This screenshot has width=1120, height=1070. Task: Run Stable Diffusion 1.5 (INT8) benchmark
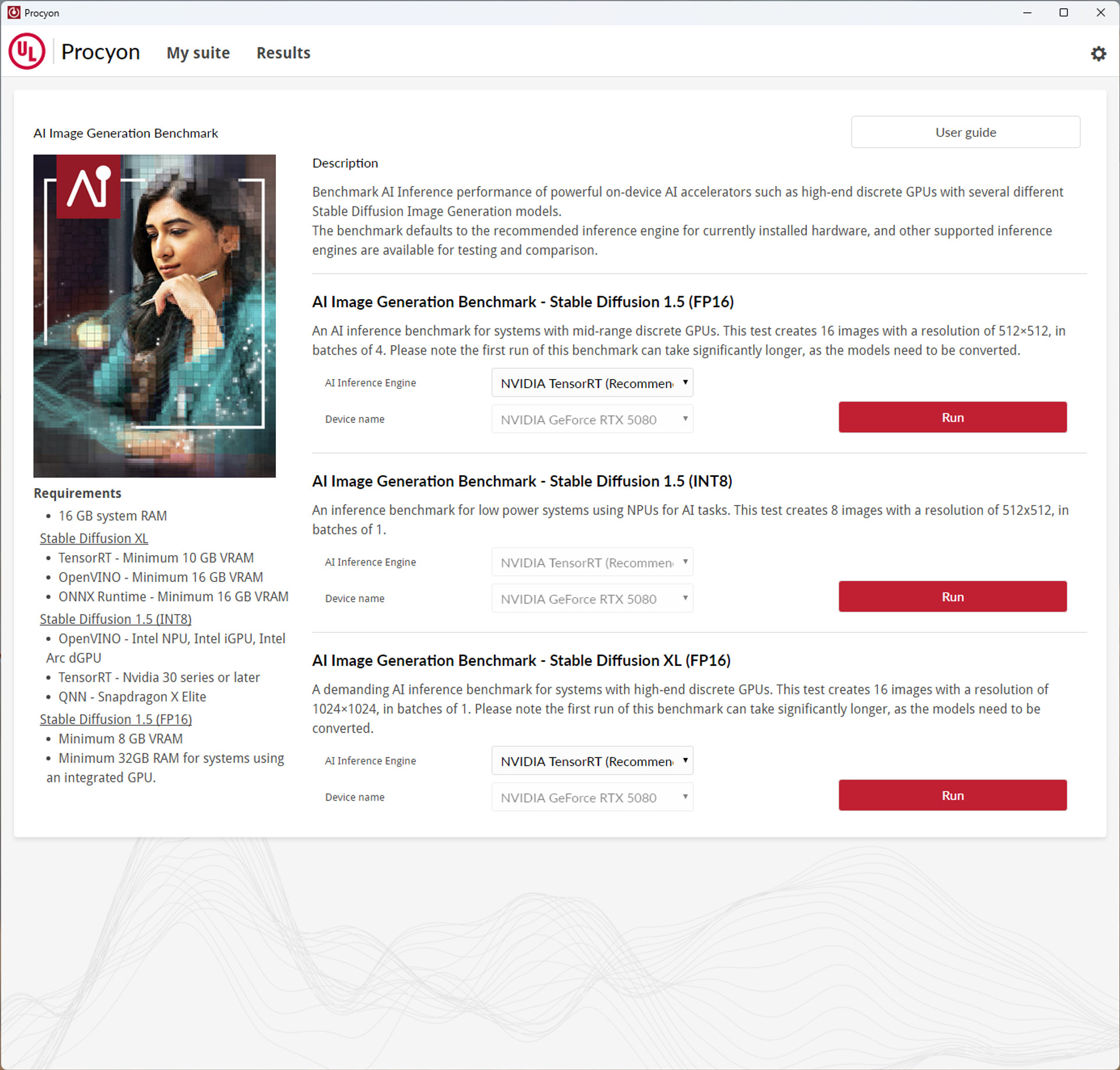(953, 597)
